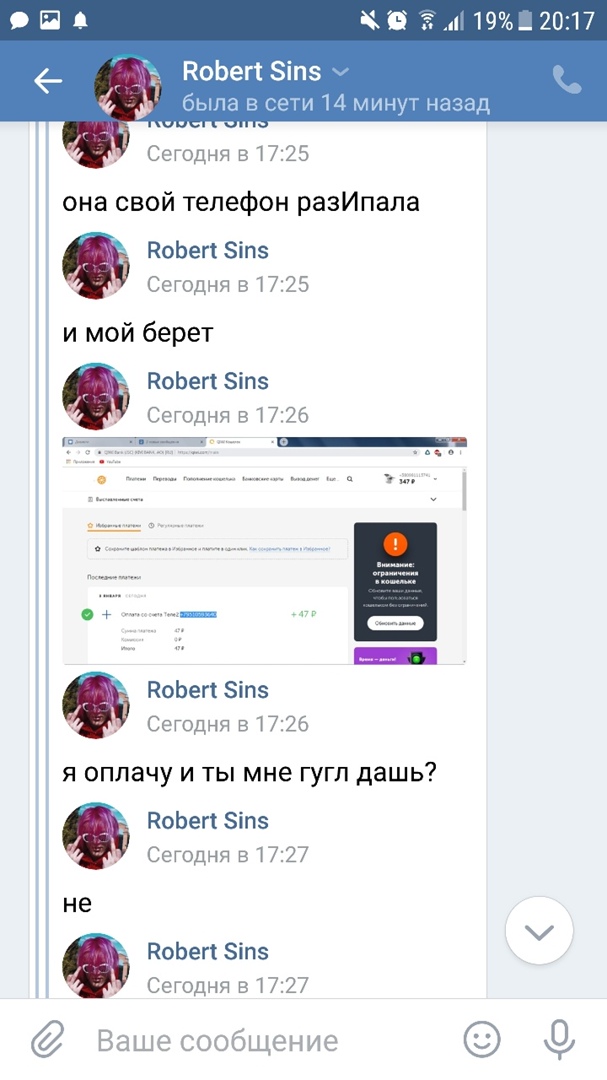Start a voice call with the phone icon
This screenshot has width=607, height=1080.
tap(567, 81)
